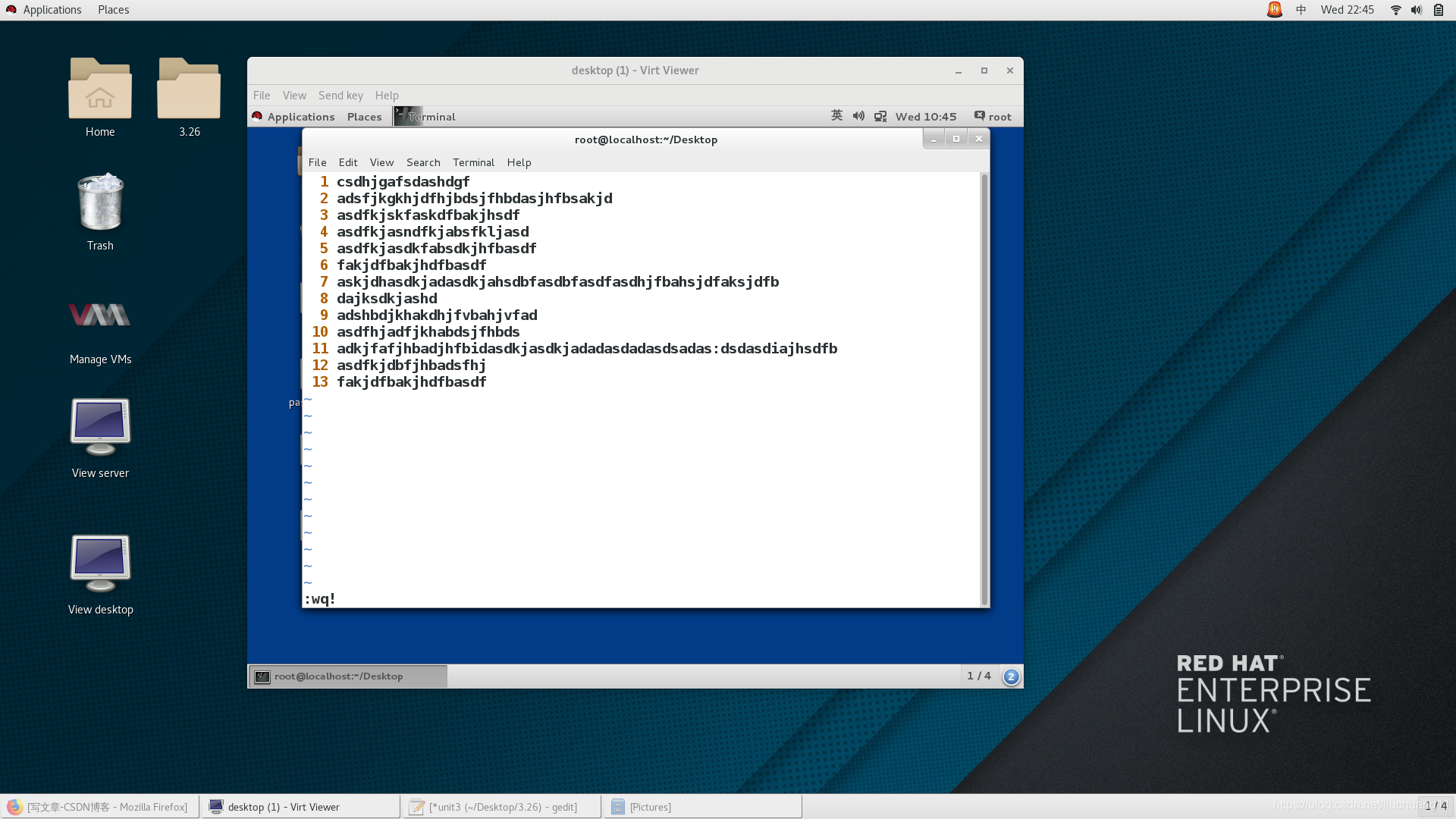The height and width of the screenshot is (819, 1456).
Task: Minimize the terminal window
Action: coord(934,139)
